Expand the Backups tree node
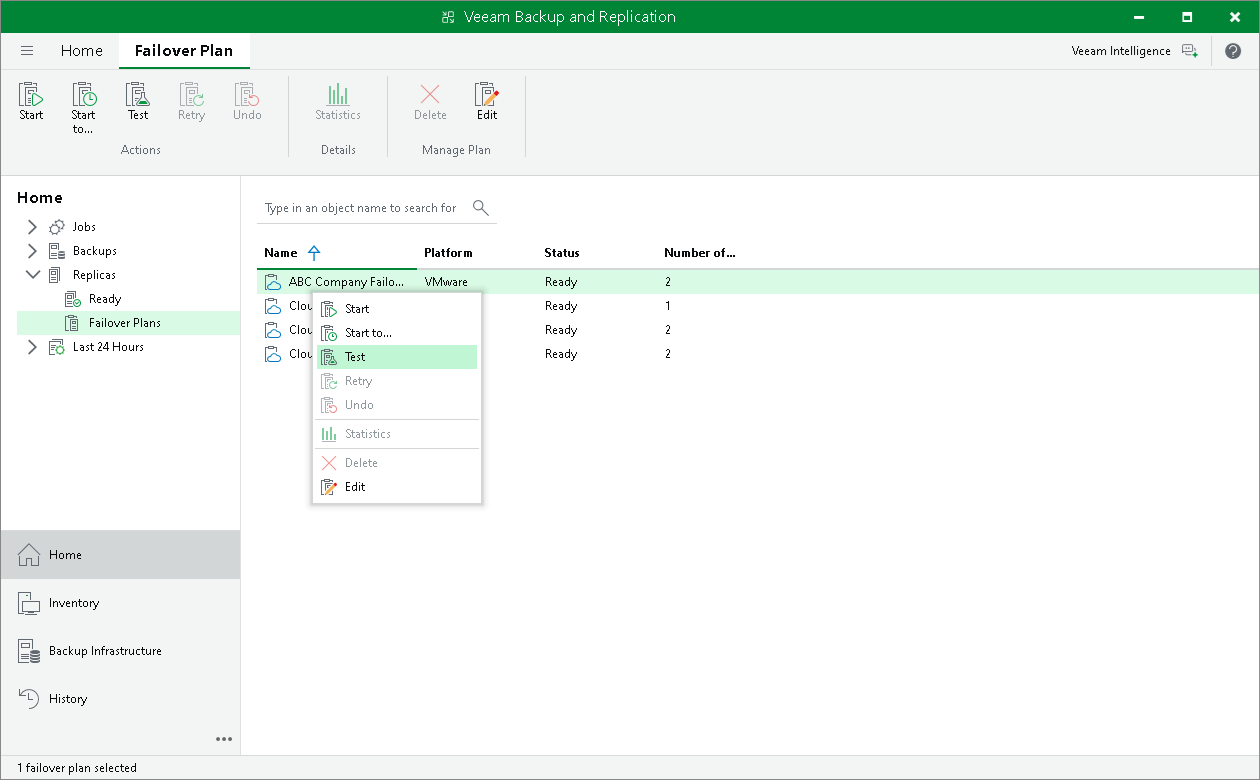The width and height of the screenshot is (1260, 780). pos(32,251)
